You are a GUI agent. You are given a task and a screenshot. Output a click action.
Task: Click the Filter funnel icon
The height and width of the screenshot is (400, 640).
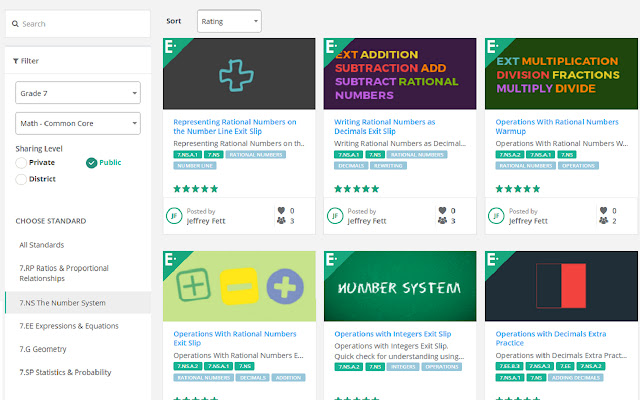coord(16,61)
